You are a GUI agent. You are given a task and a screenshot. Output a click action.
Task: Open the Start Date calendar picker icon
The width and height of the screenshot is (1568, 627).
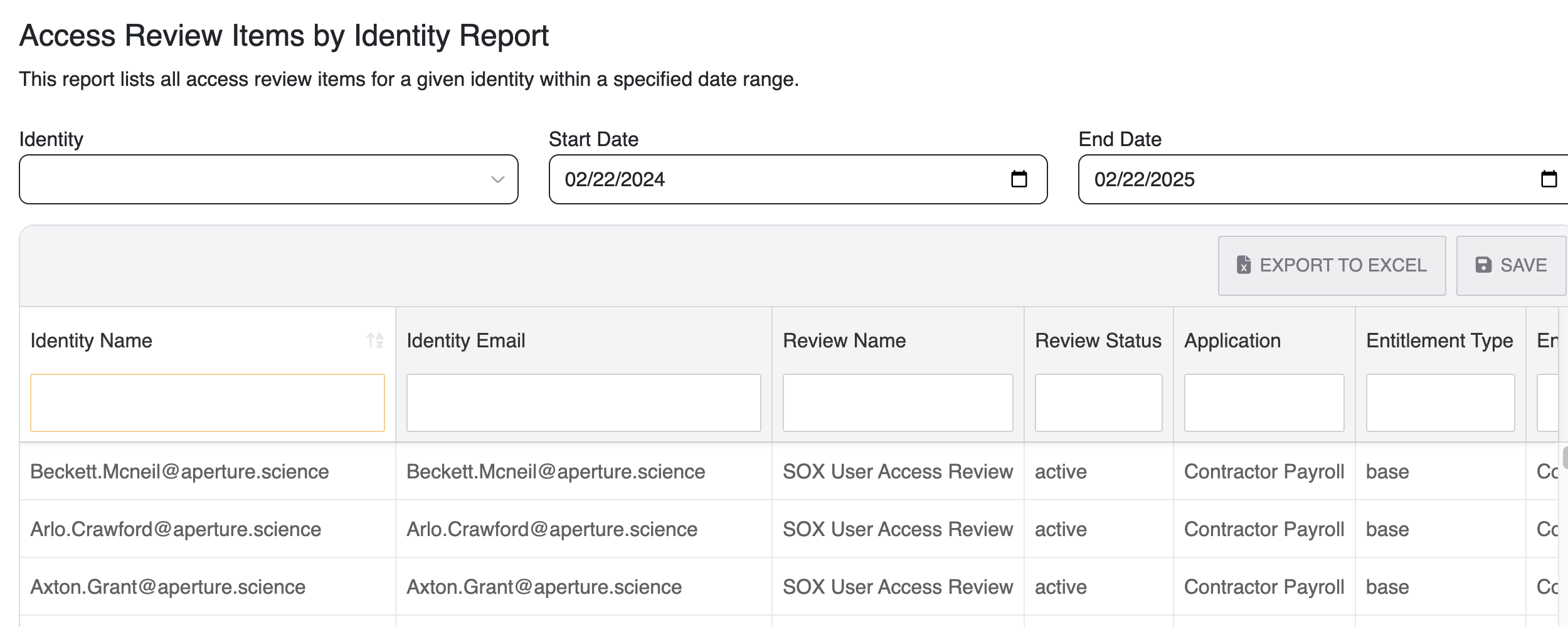tap(1019, 179)
